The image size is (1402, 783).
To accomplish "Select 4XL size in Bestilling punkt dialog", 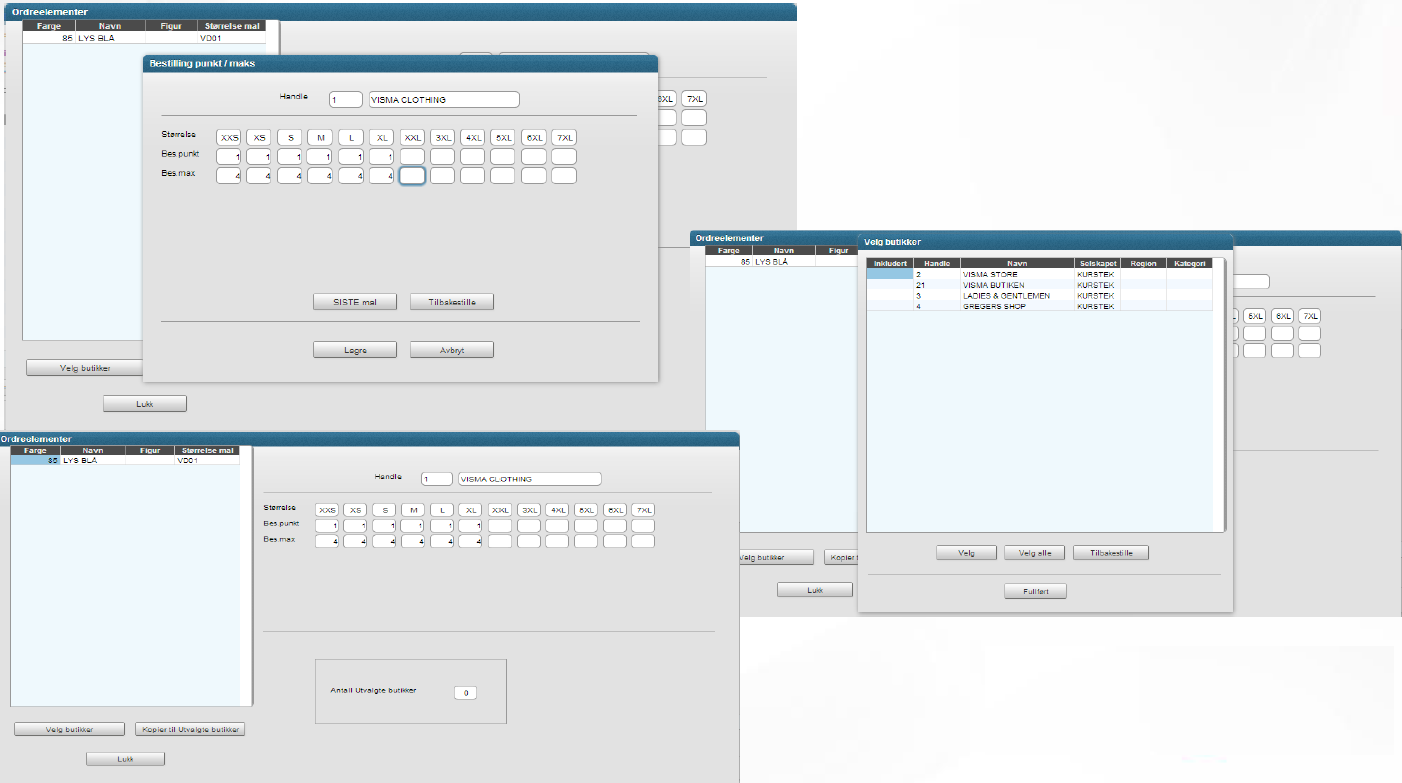I will pos(473,137).
